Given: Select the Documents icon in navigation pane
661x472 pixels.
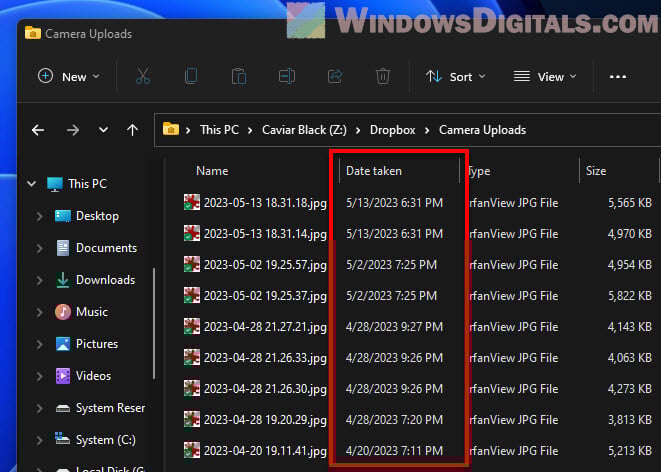Looking at the screenshot, I should pyautogui.click(x=63, y=248).
